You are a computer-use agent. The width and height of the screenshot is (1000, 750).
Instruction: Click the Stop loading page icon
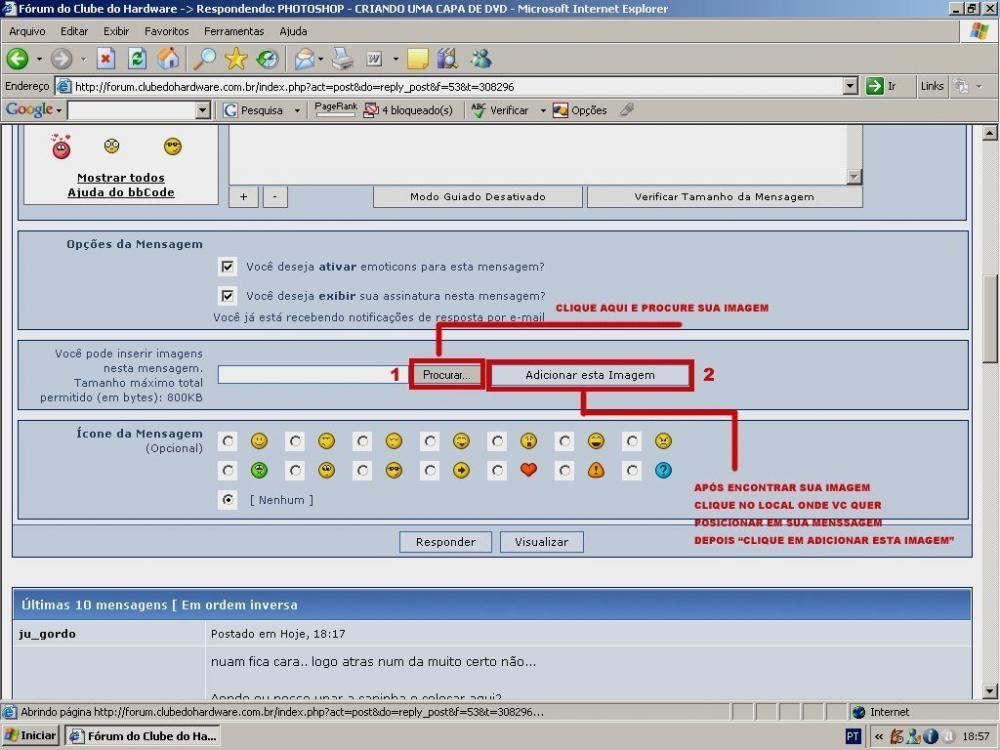(106, 59)
